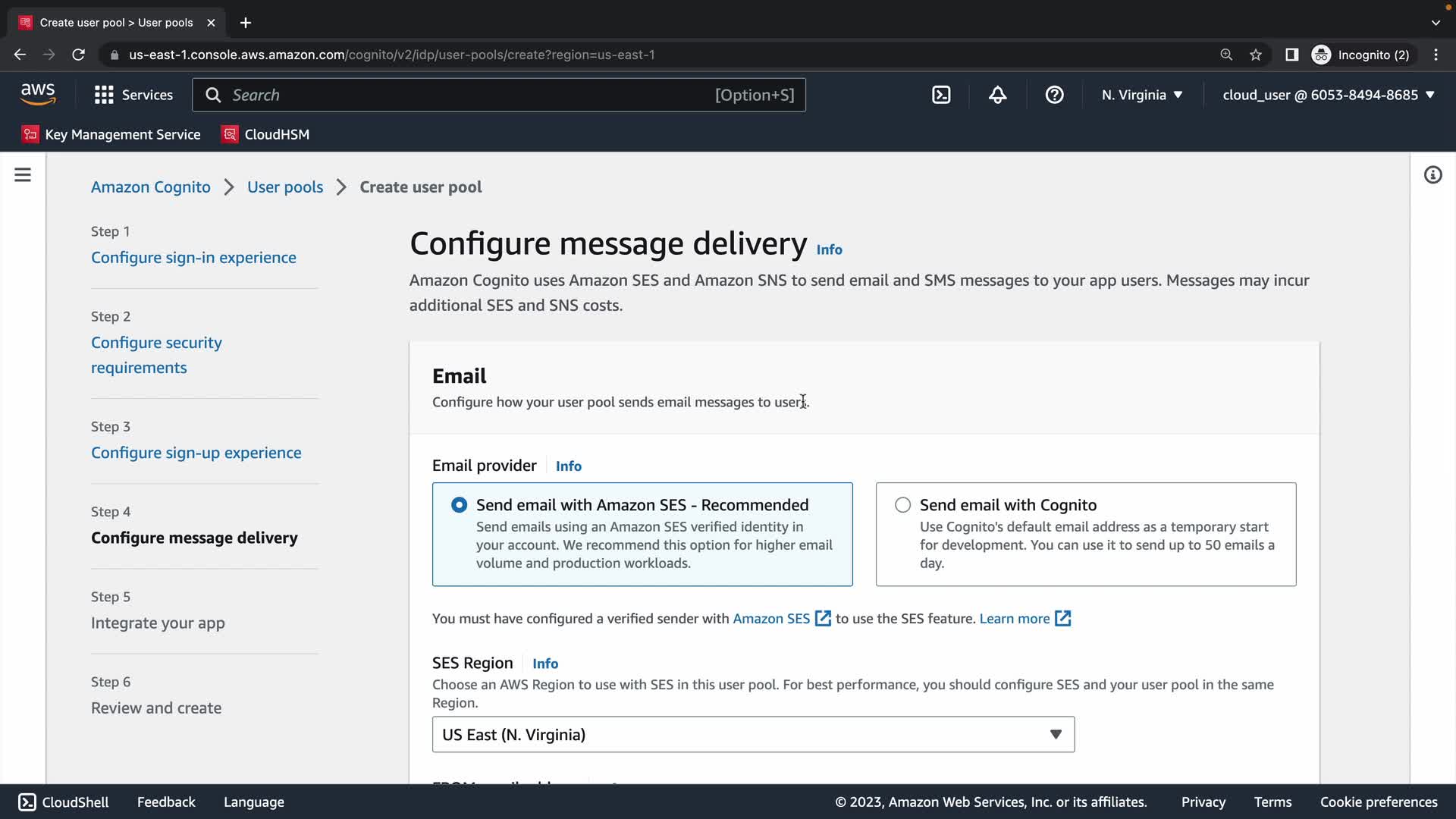1456x819 pixels.
Task: Click User pools breadcrumb link
Action: point(285,187)
